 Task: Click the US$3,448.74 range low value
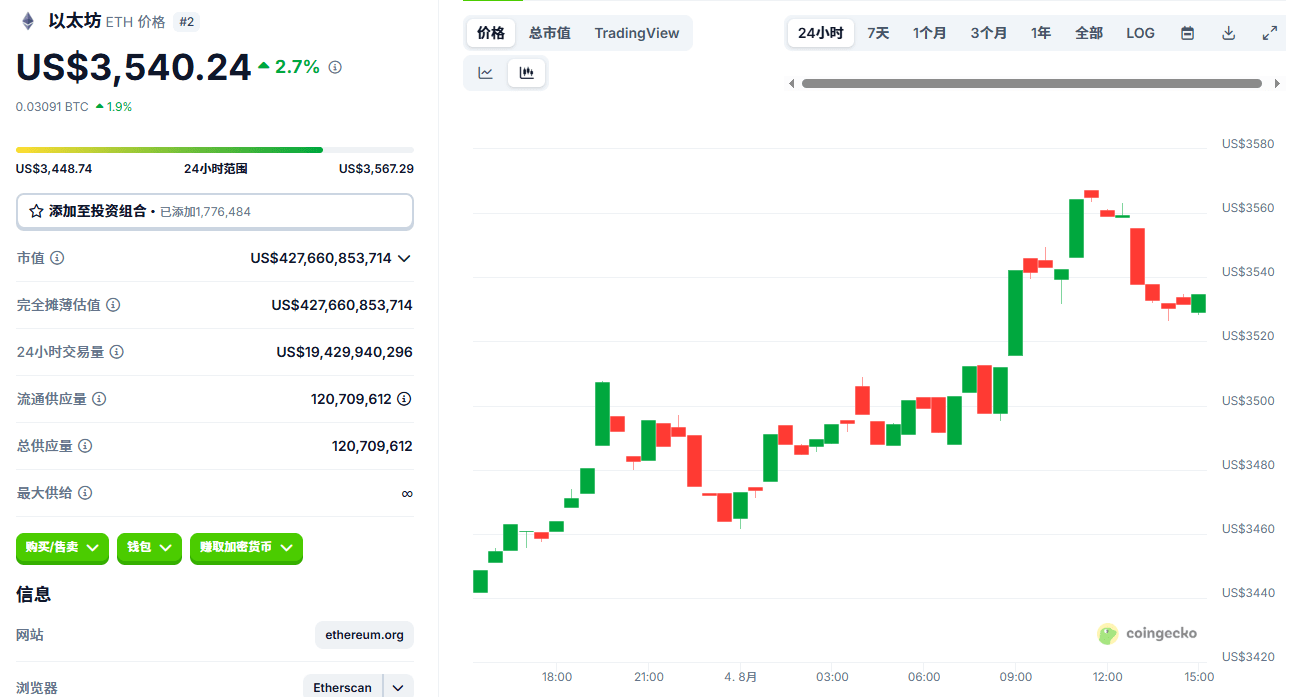click(x=54, y=169)
